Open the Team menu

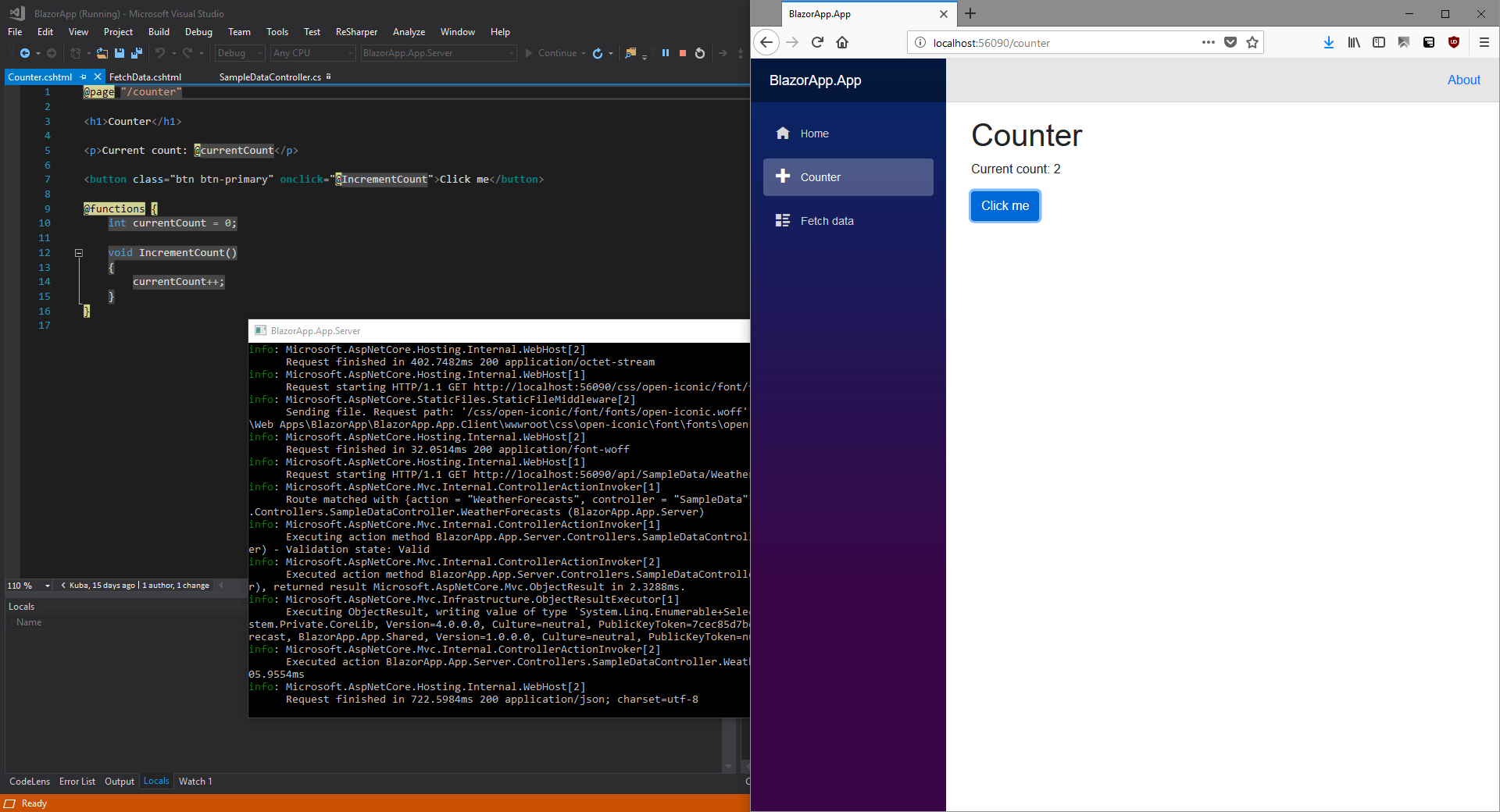(x=239, y=32)
